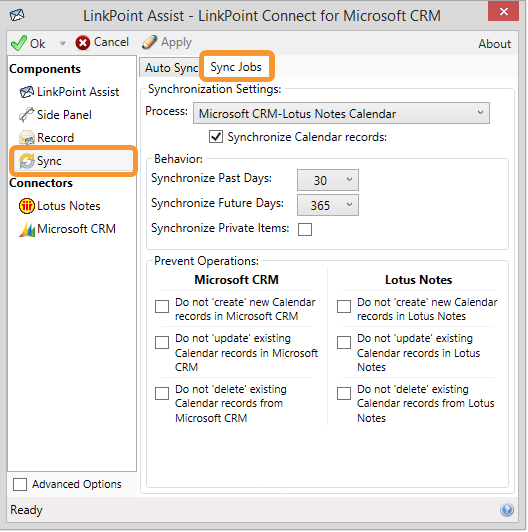Close the LinkPoint Assist window
This screenshot has height=532, width=528.
504,11
